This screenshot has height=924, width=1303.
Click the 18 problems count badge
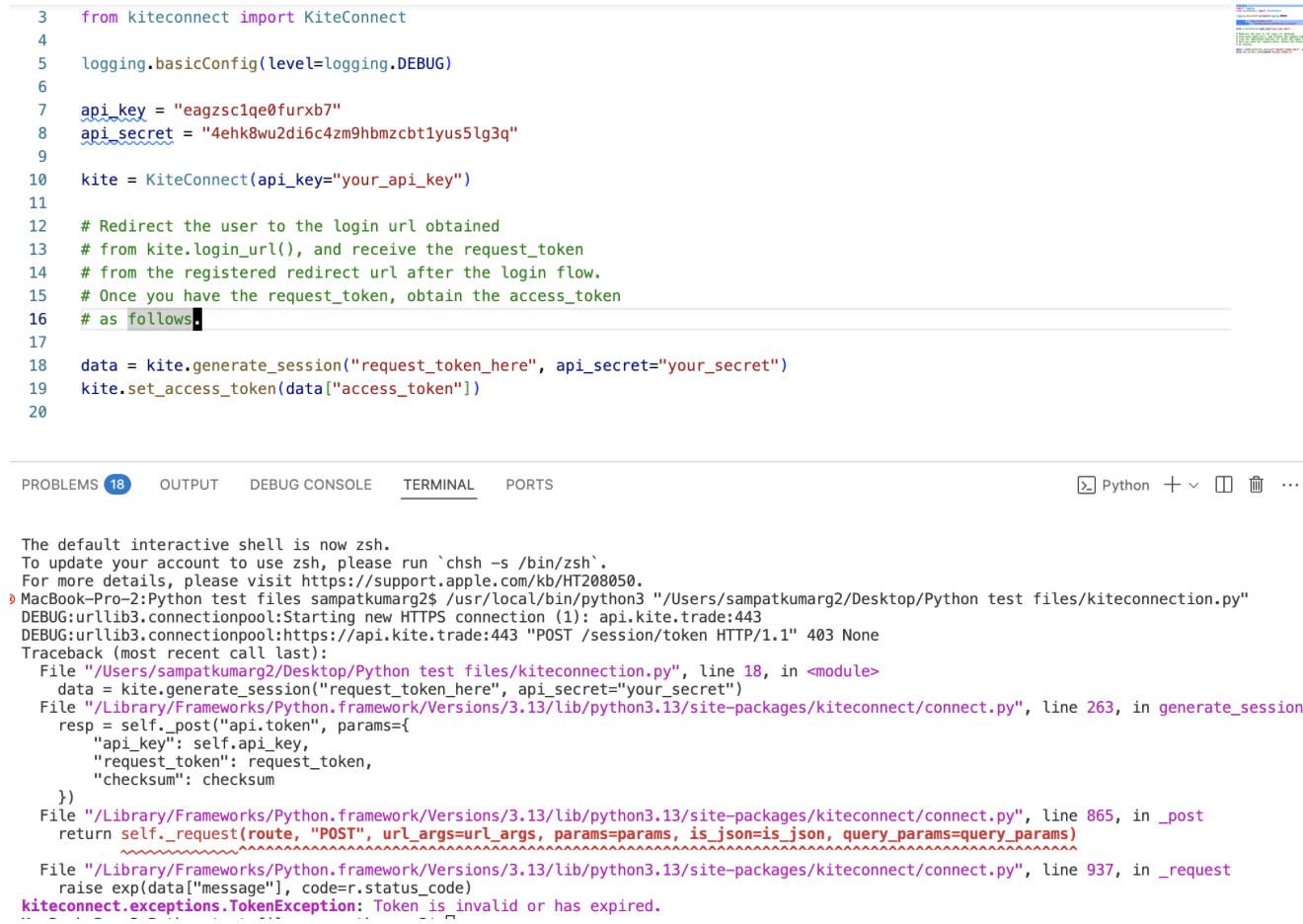[117, 485]
